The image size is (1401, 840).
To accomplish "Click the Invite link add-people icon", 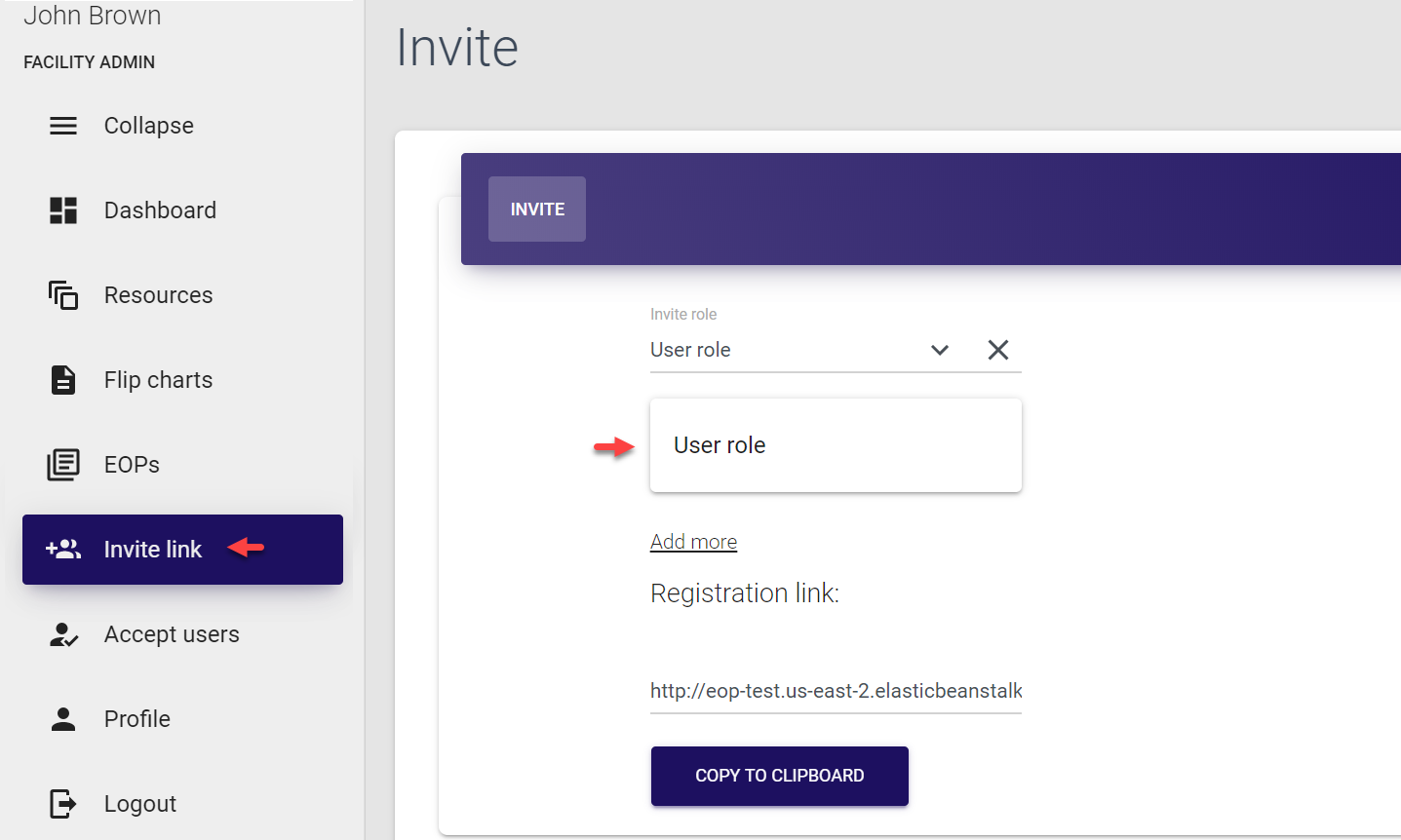I will tap(63, 550).
